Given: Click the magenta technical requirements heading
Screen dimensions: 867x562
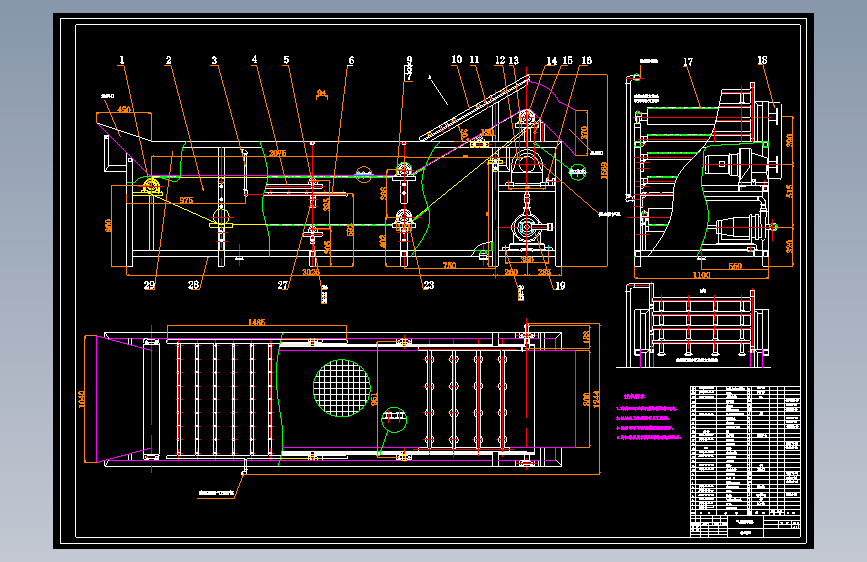Looking at the screenshot, I should 634,396.
